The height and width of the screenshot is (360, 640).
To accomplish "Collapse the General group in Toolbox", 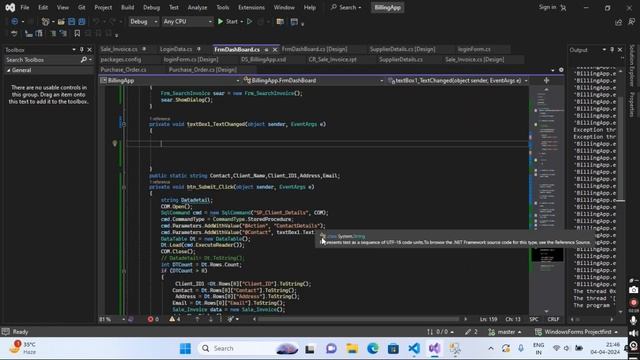I will pyautogui.click(x=8, y=70).
